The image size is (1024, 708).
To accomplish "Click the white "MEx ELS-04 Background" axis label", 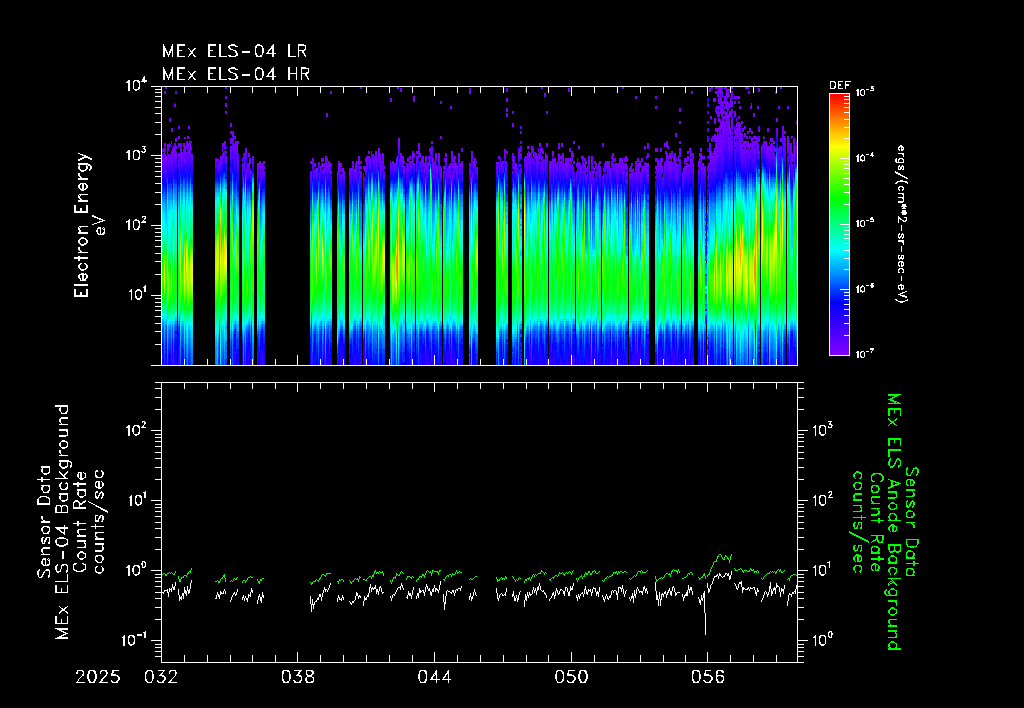I will tap(62, 522).
